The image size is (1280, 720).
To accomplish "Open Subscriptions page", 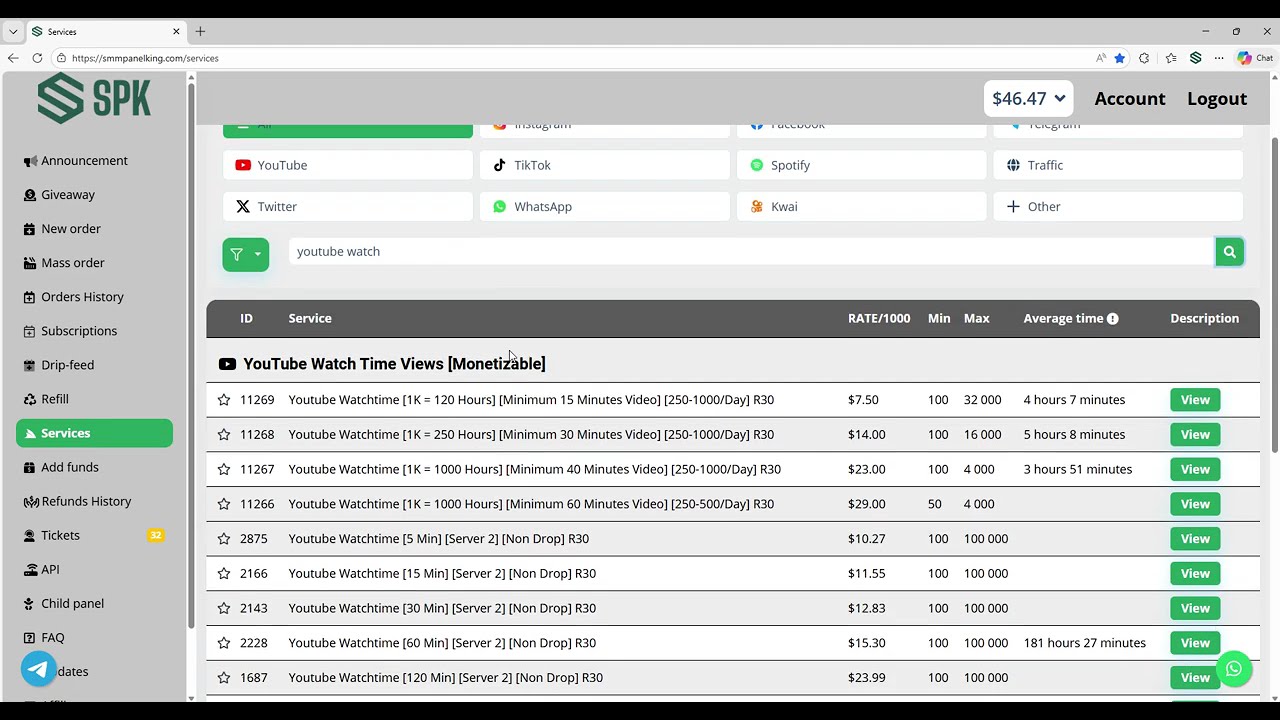I will pos(94,331).
